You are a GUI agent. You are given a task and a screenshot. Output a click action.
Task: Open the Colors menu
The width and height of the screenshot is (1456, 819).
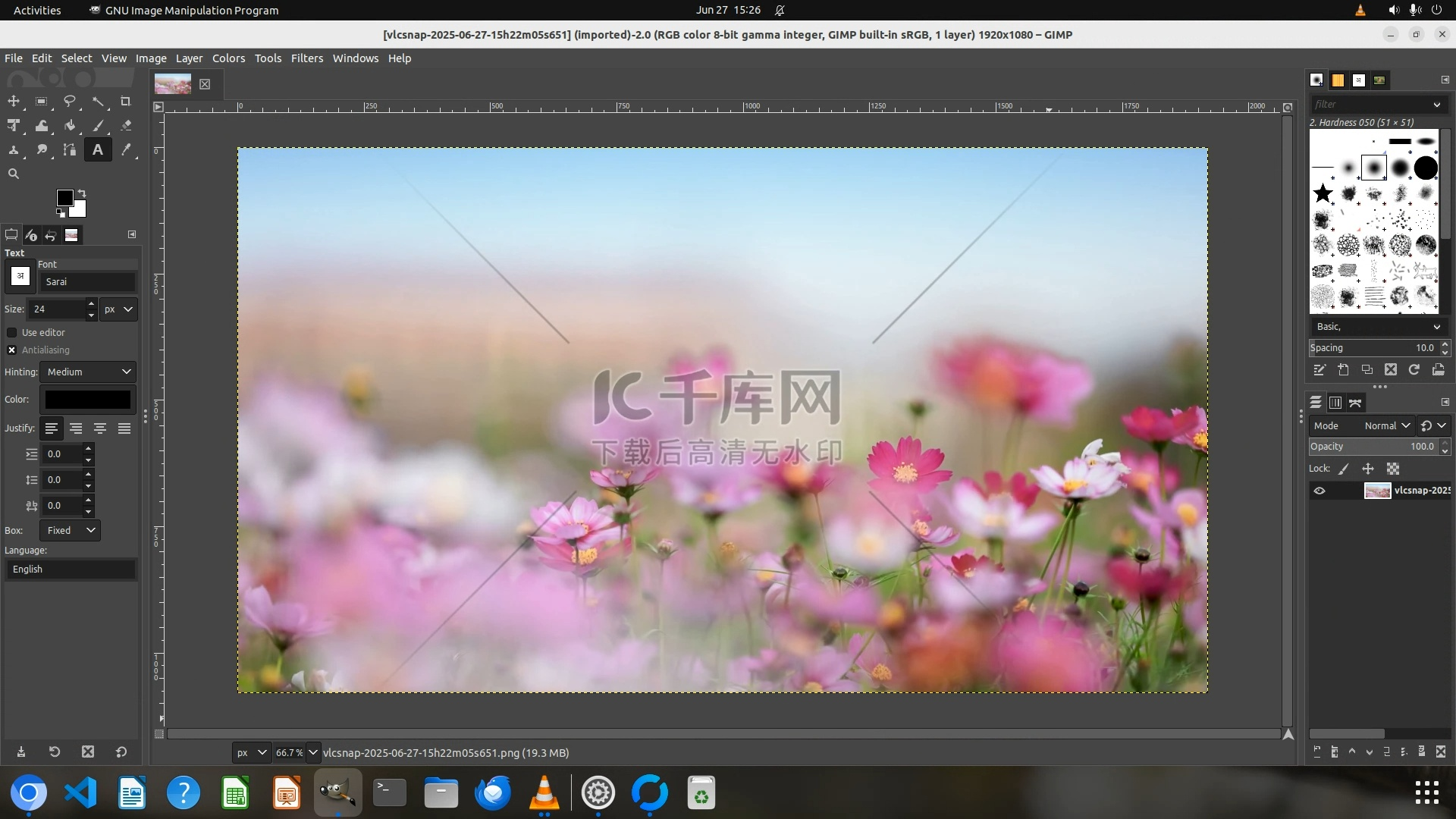[228, 58]
